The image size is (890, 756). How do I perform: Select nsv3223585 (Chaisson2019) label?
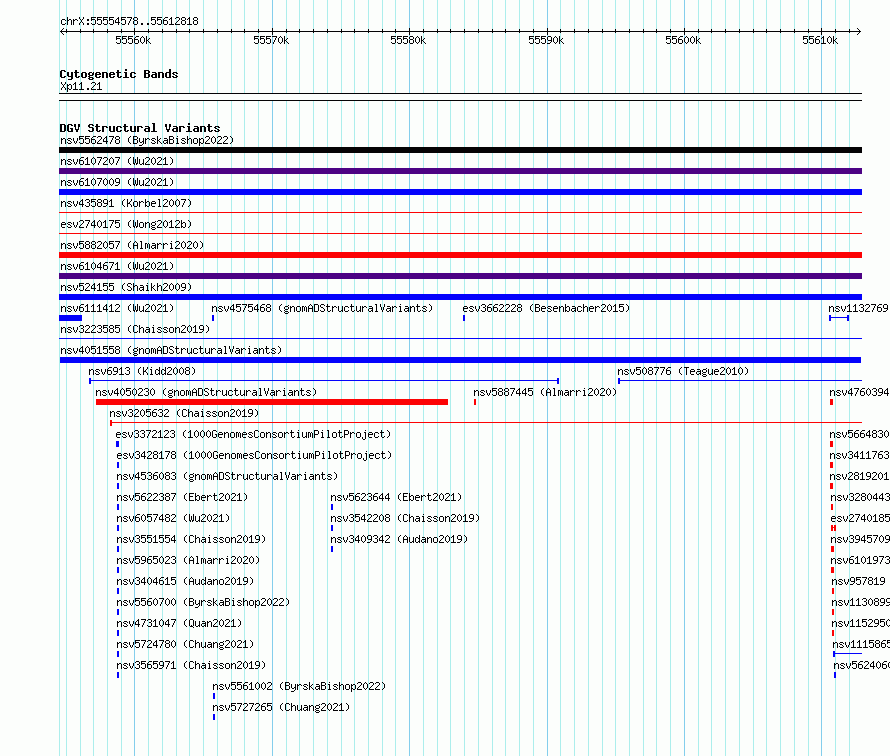point(135,329)
